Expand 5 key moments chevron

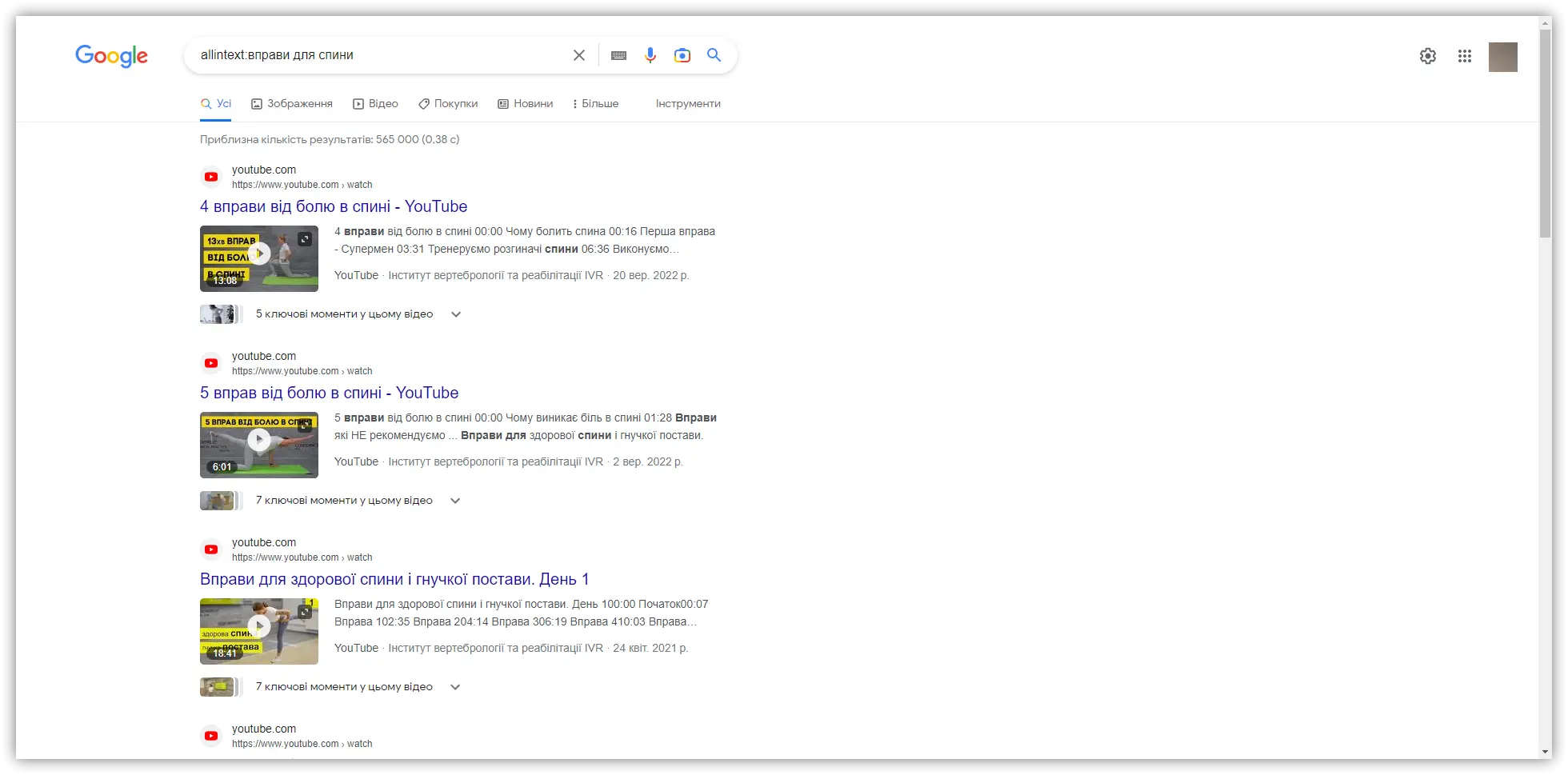pyautogui.click(x=456, y=314)
